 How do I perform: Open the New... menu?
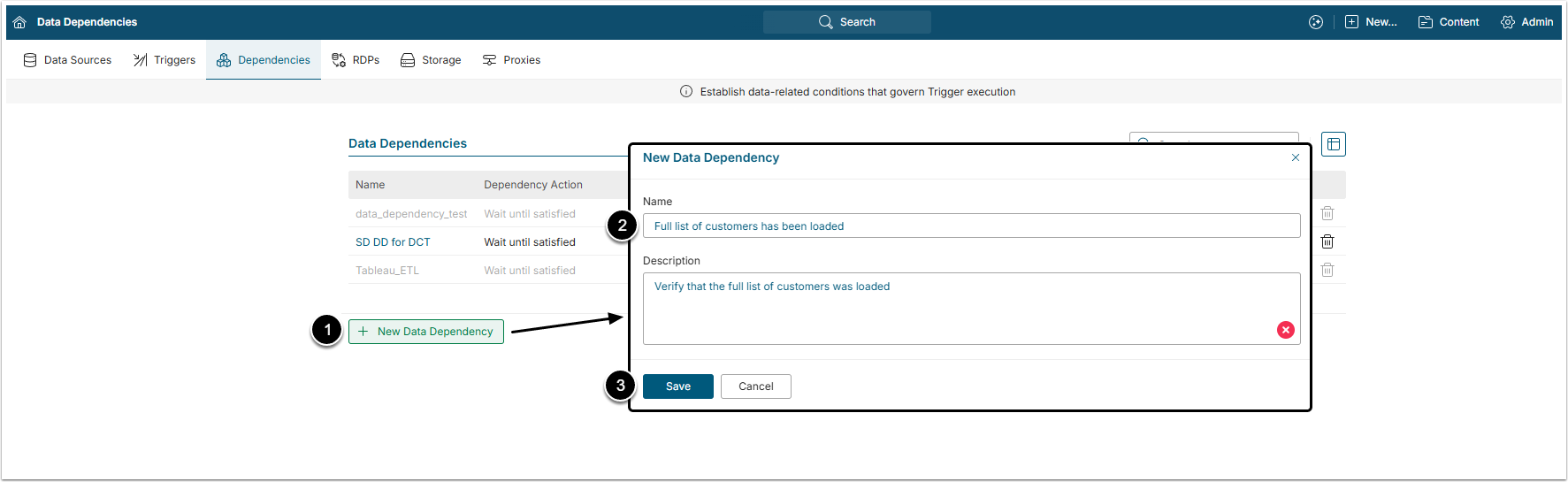1371,22
